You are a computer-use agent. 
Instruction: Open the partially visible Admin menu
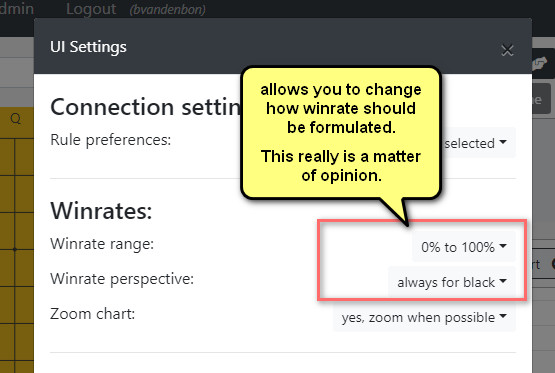click(17, 8)
